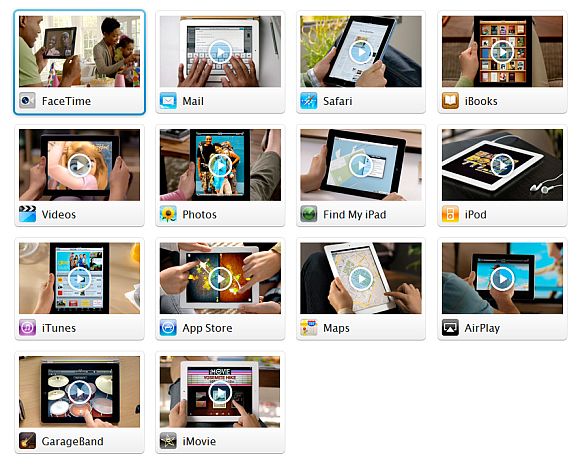Open the iBooks bookshelf thumbnail

click(502, 51)
